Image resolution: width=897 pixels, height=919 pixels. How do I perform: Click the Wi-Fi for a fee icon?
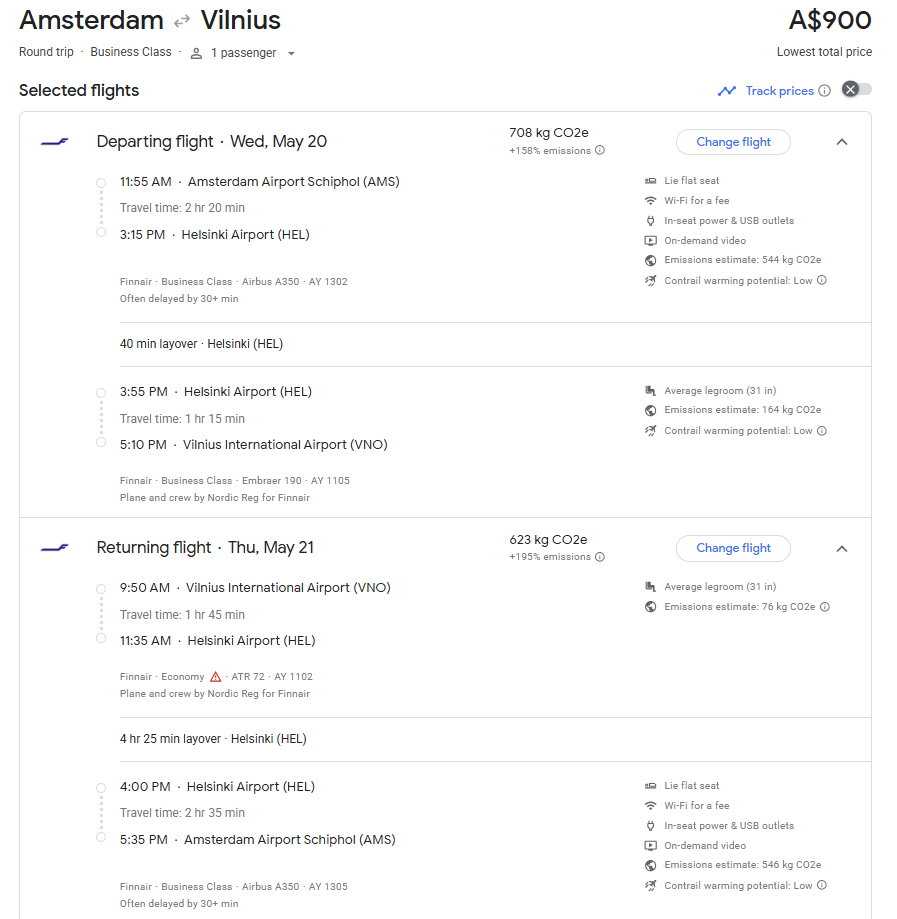(x=649, y=200)
